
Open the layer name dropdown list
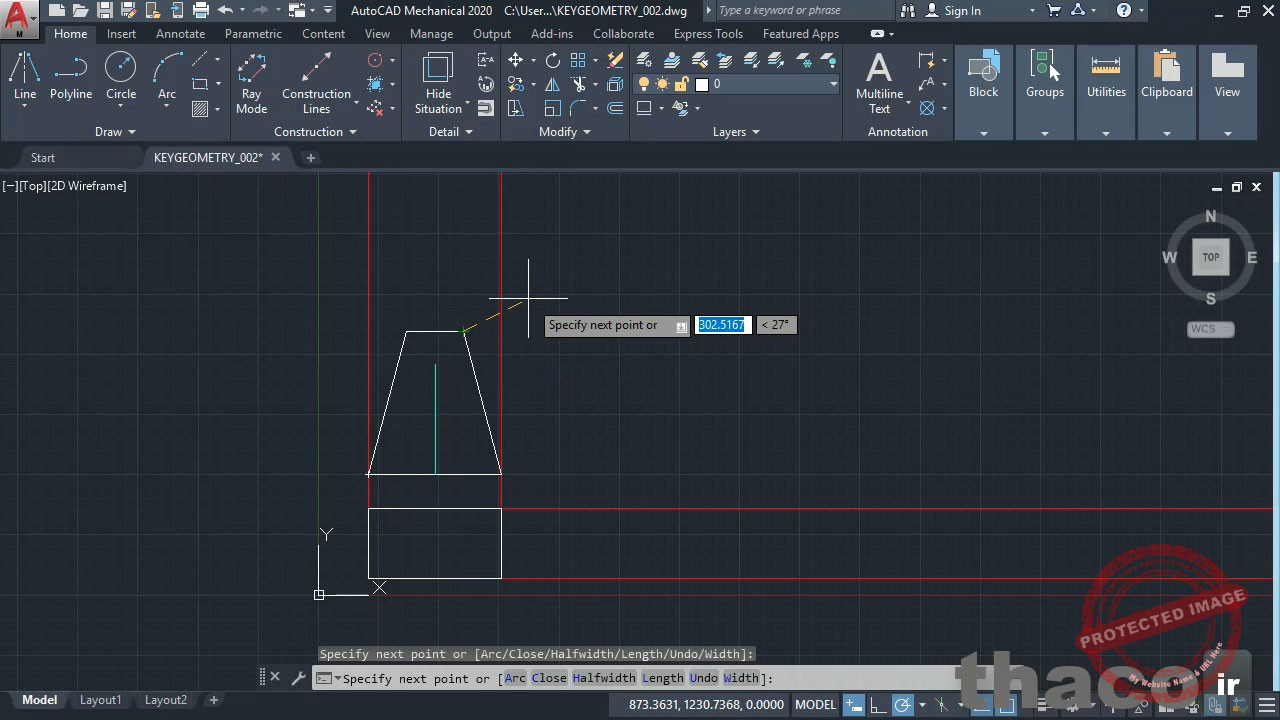(x=766, y=84)
